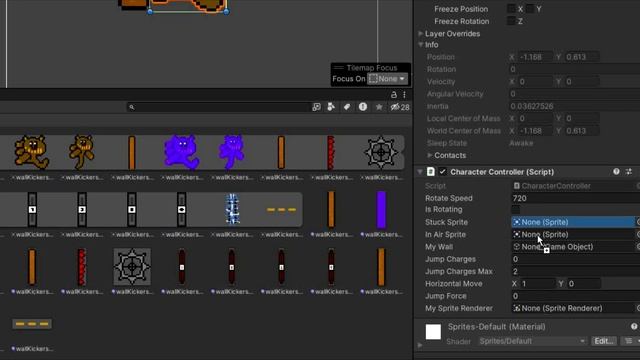Click the tag-shaped icon in the Project toolbar
The width and height of the screenshot is (640, 360).
(x=347, y=107)
